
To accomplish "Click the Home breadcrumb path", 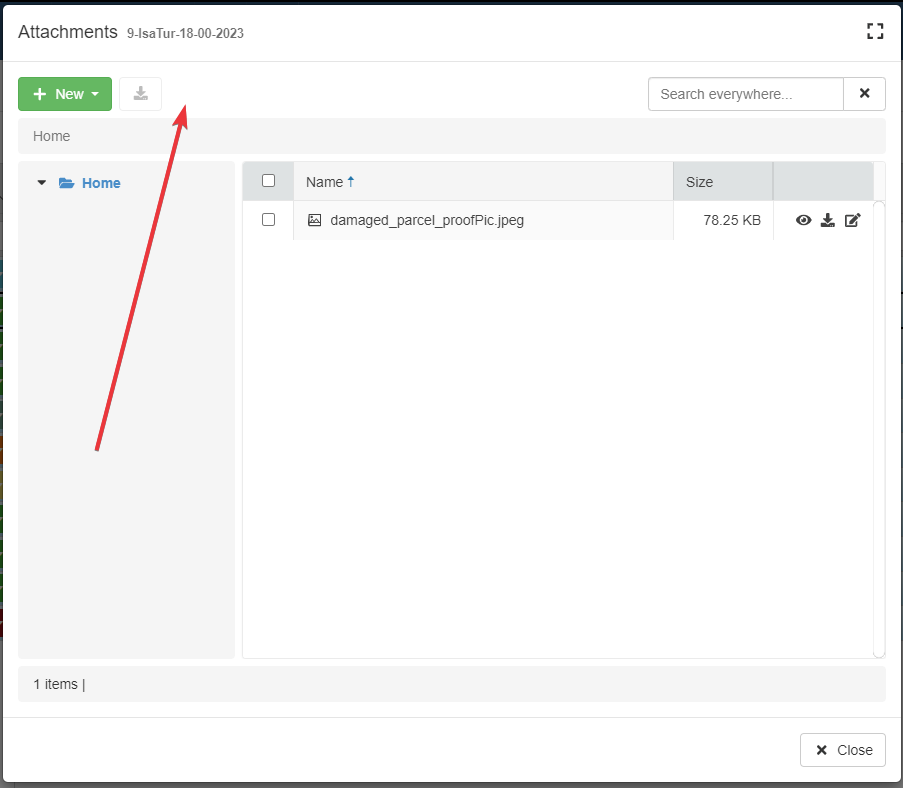I will (52, 136).
